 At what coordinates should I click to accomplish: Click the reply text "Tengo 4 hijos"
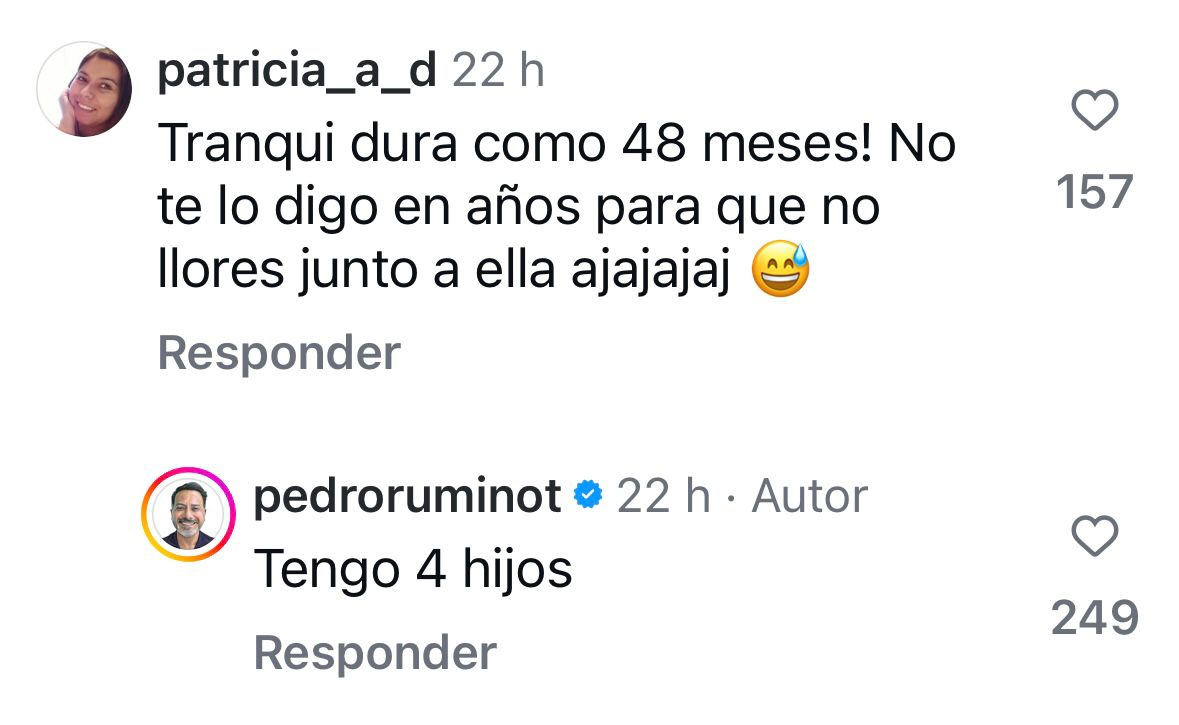point(413,569)
